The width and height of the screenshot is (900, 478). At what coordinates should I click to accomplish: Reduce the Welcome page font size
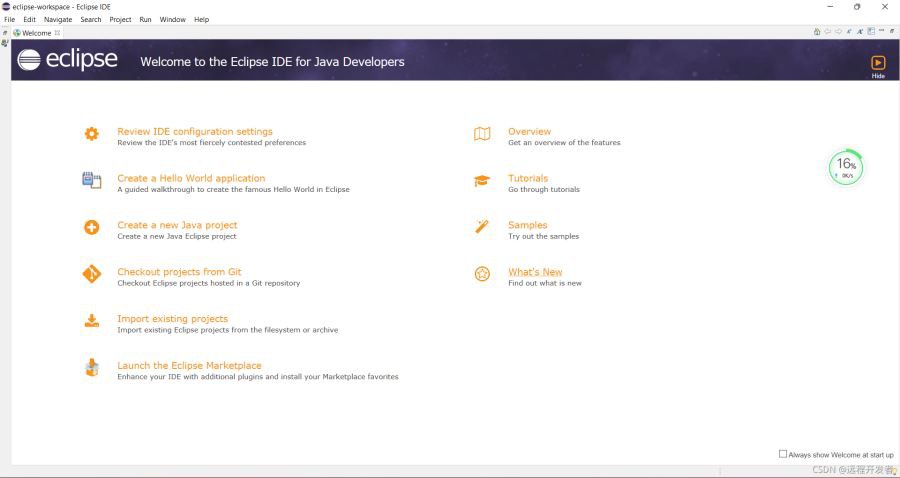click(x=849, y=32)
